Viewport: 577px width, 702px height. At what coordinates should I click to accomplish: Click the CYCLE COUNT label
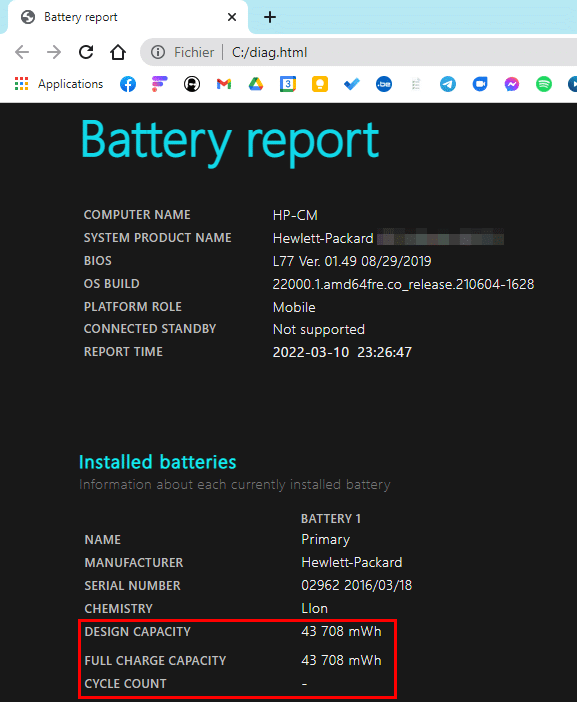(x=125, y=684)
